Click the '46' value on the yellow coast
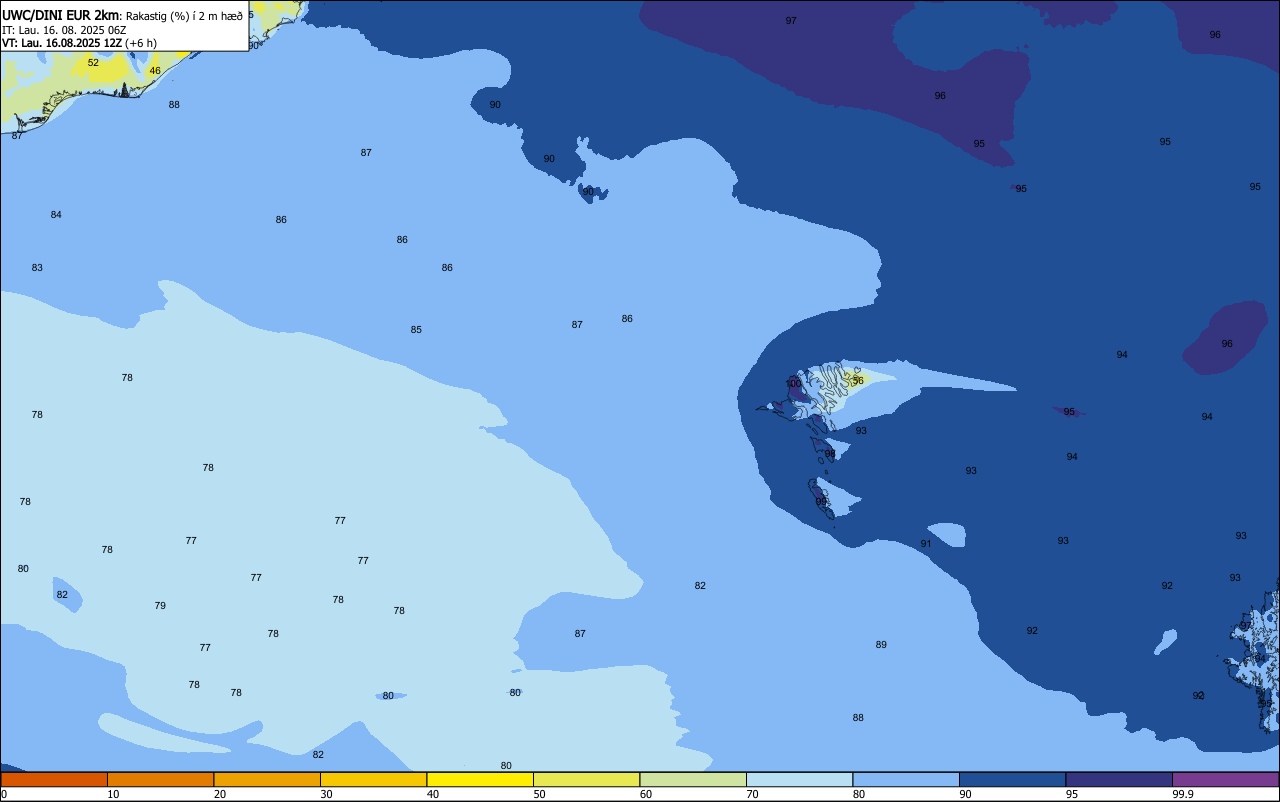This screenshot has height=802, width=1280. tap(154, 71)
